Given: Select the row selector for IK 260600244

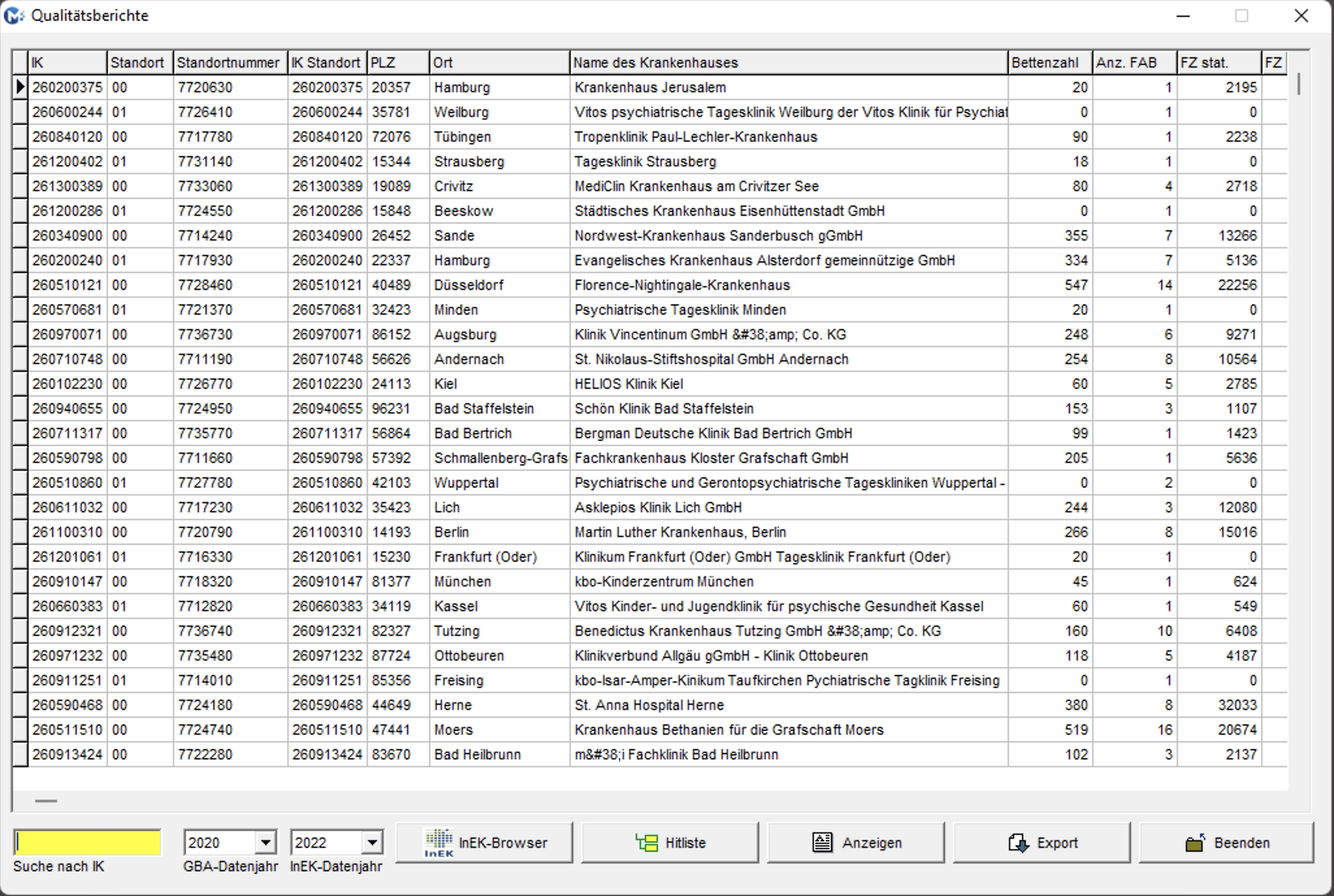Looking at the screenshot, I should click(x=20, y=112).
